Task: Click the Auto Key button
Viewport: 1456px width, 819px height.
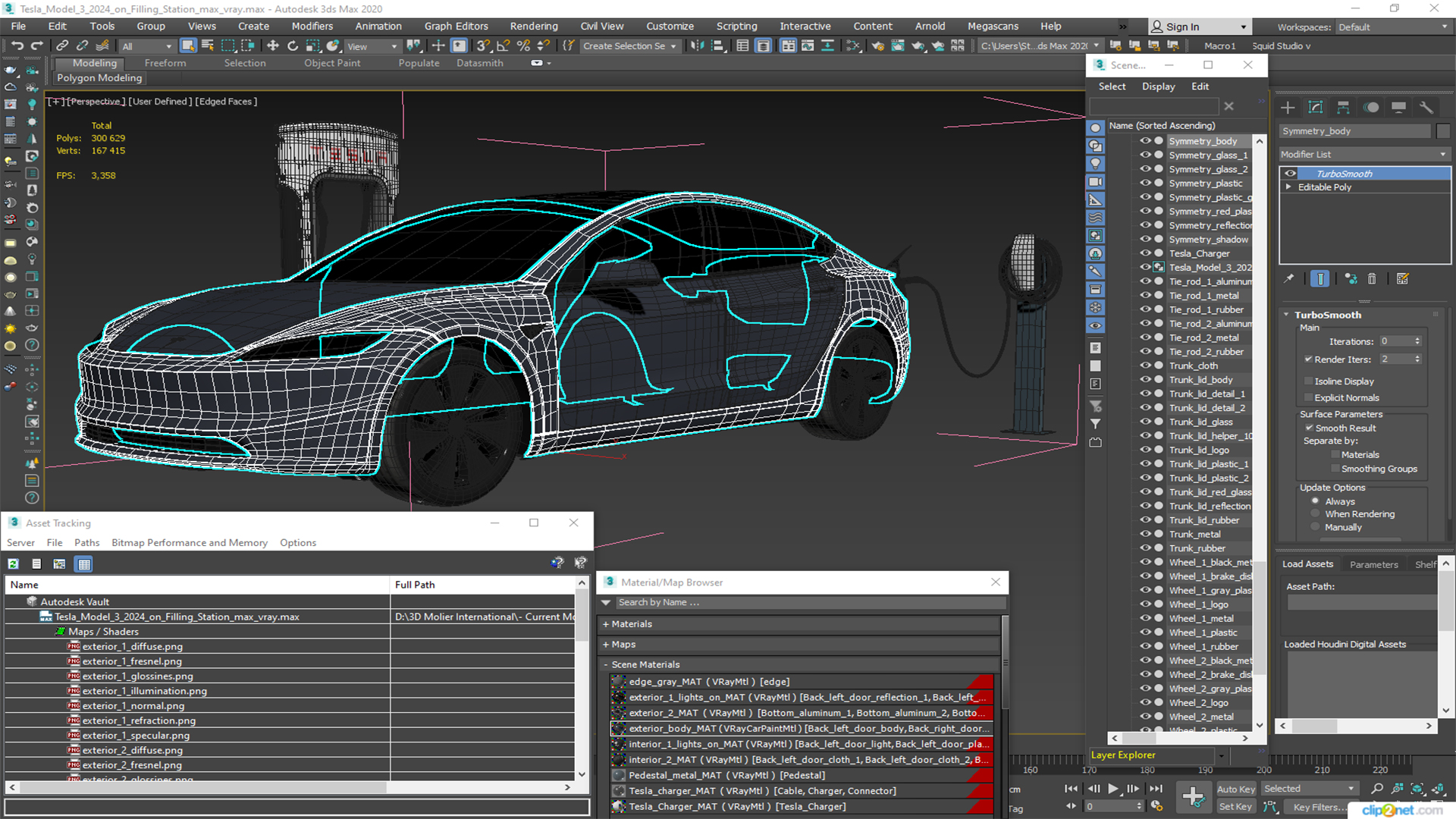Action: pos(1235,789)
